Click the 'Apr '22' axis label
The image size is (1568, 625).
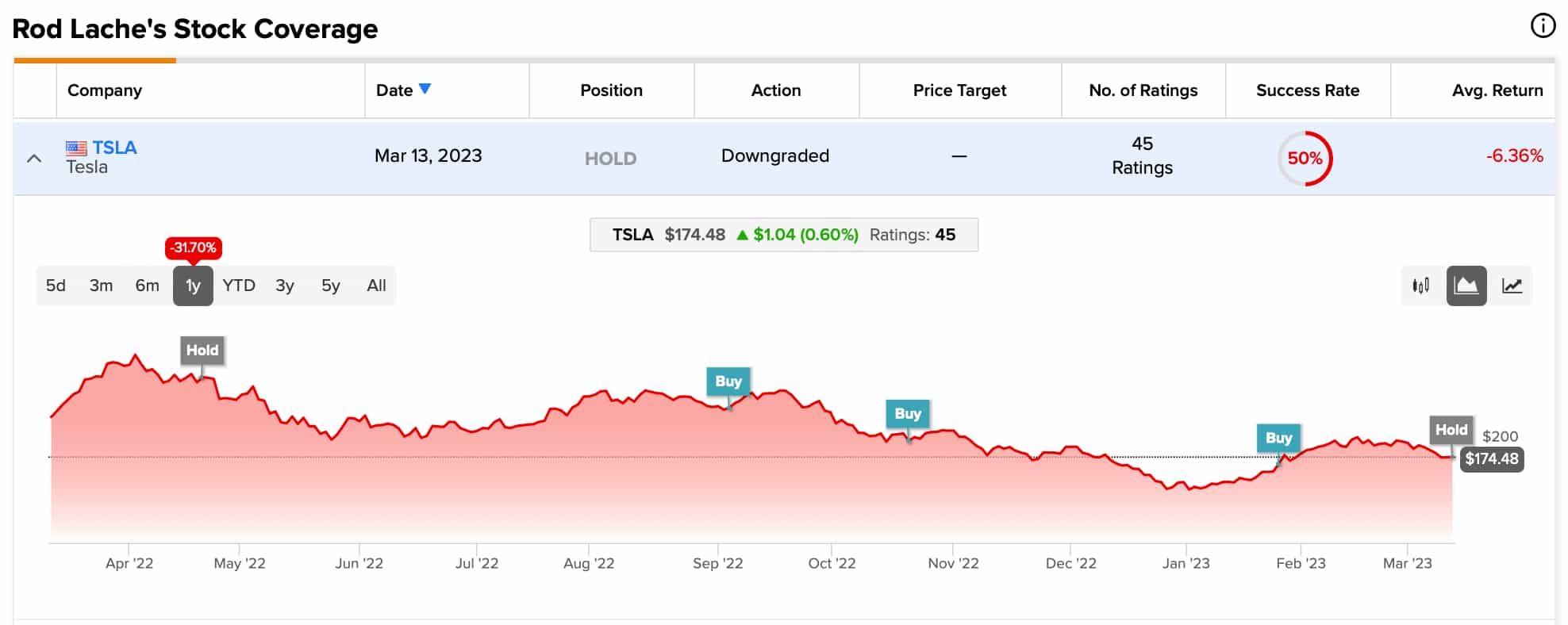[129, 564]
